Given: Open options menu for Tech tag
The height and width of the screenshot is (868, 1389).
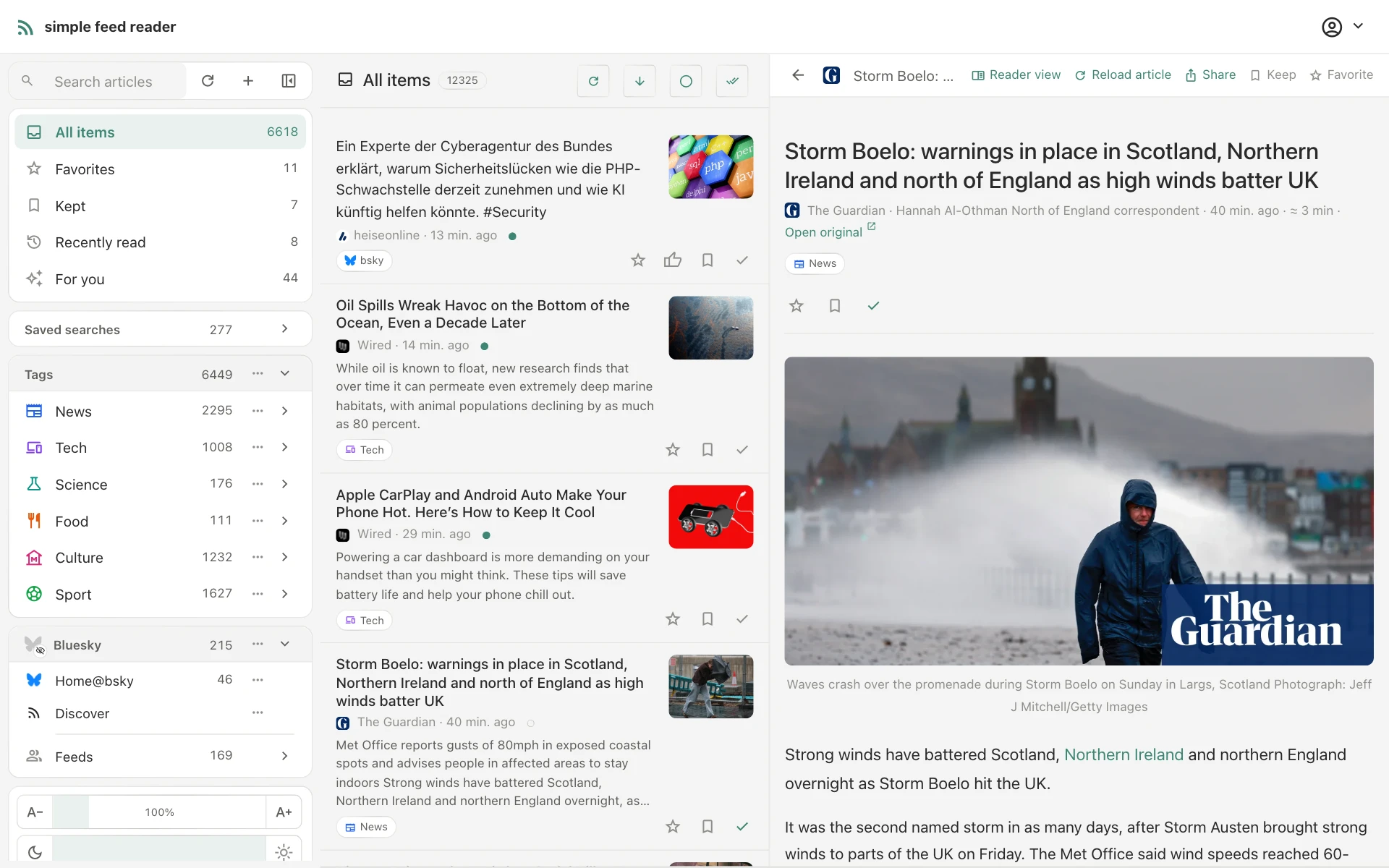Looking at the screenshot, I should click(x=258, y=448).
